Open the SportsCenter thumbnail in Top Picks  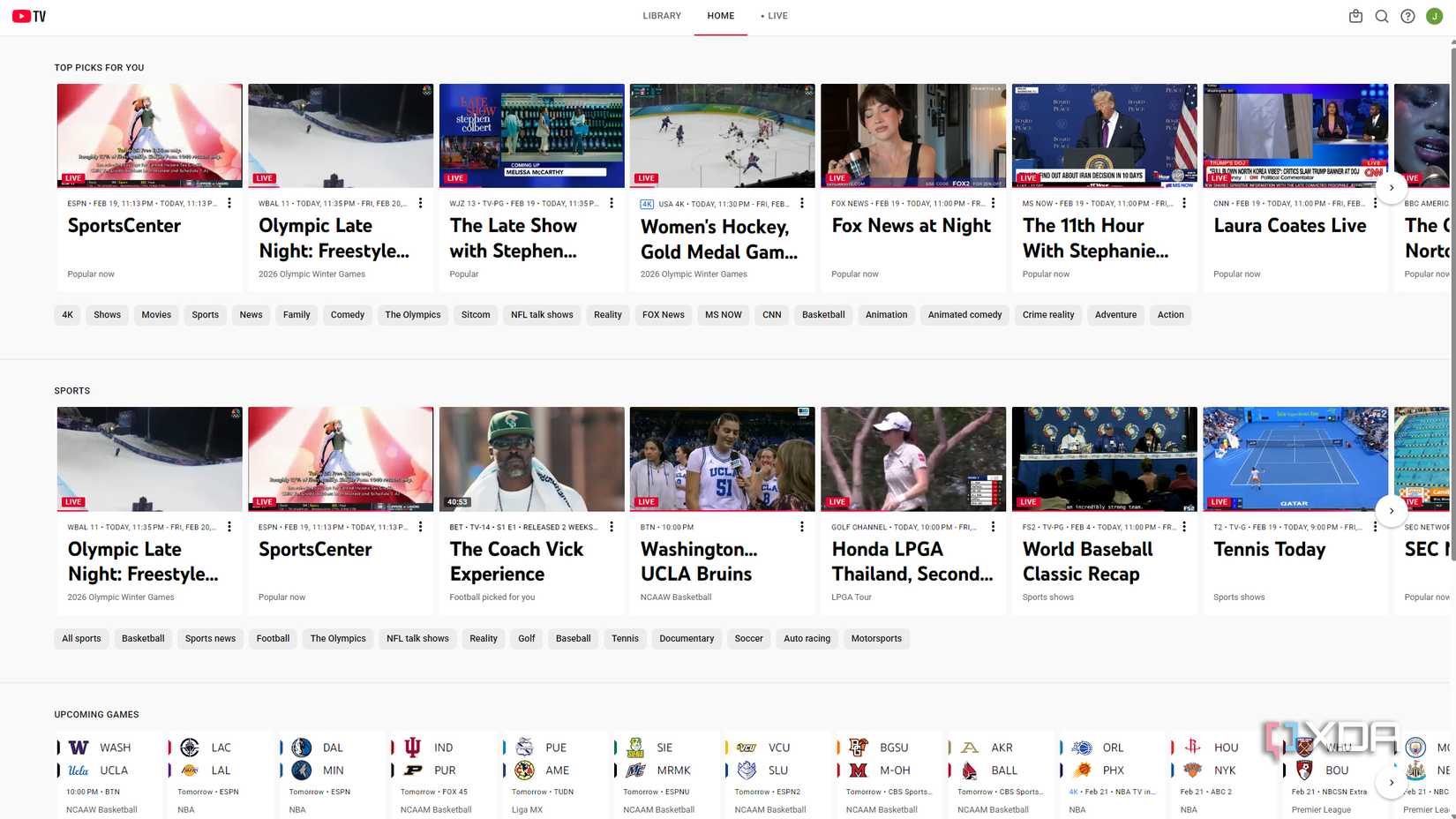pos(150,136)
